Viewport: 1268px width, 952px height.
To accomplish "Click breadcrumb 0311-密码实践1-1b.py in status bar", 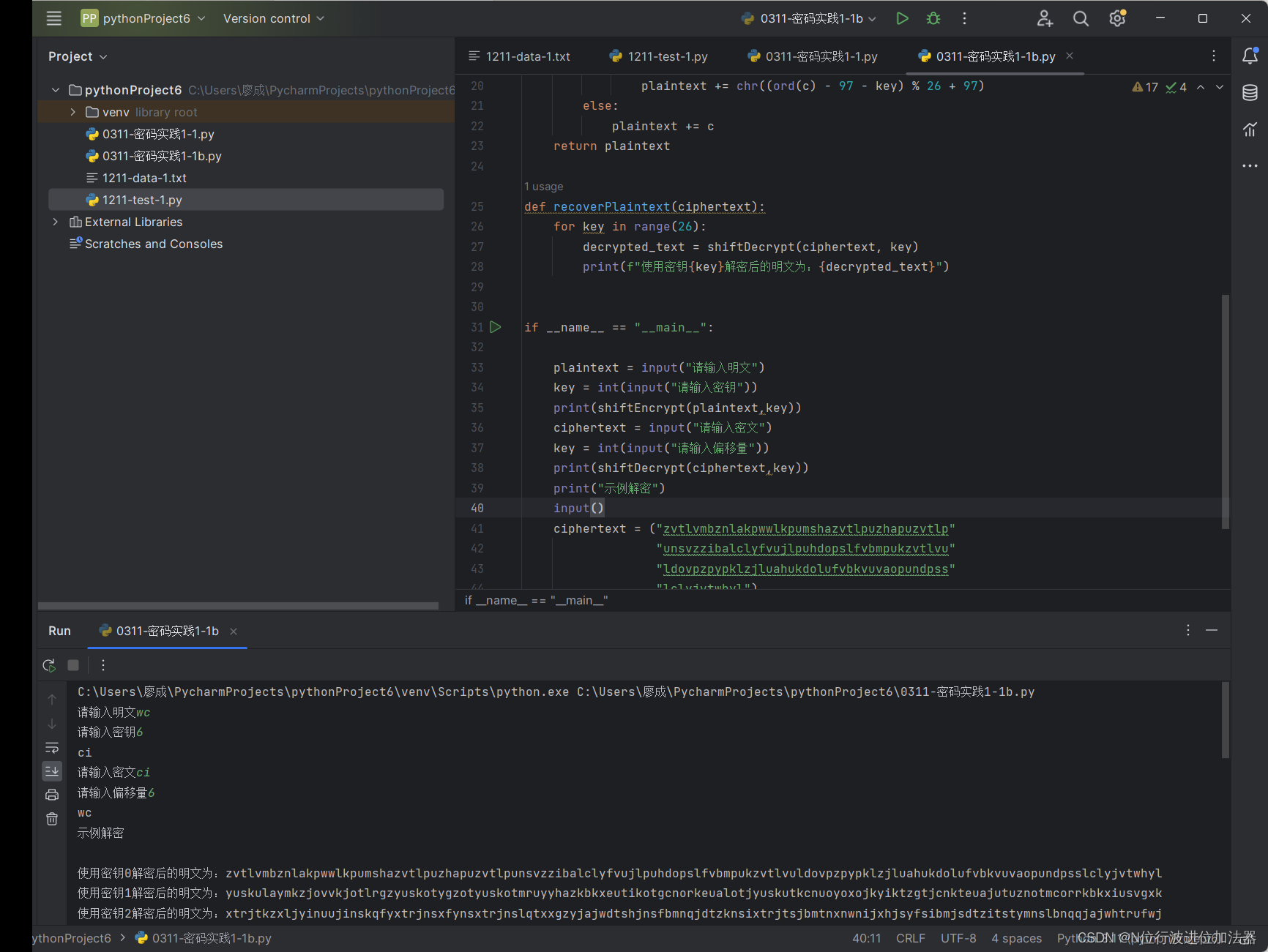I will [204, 938].
